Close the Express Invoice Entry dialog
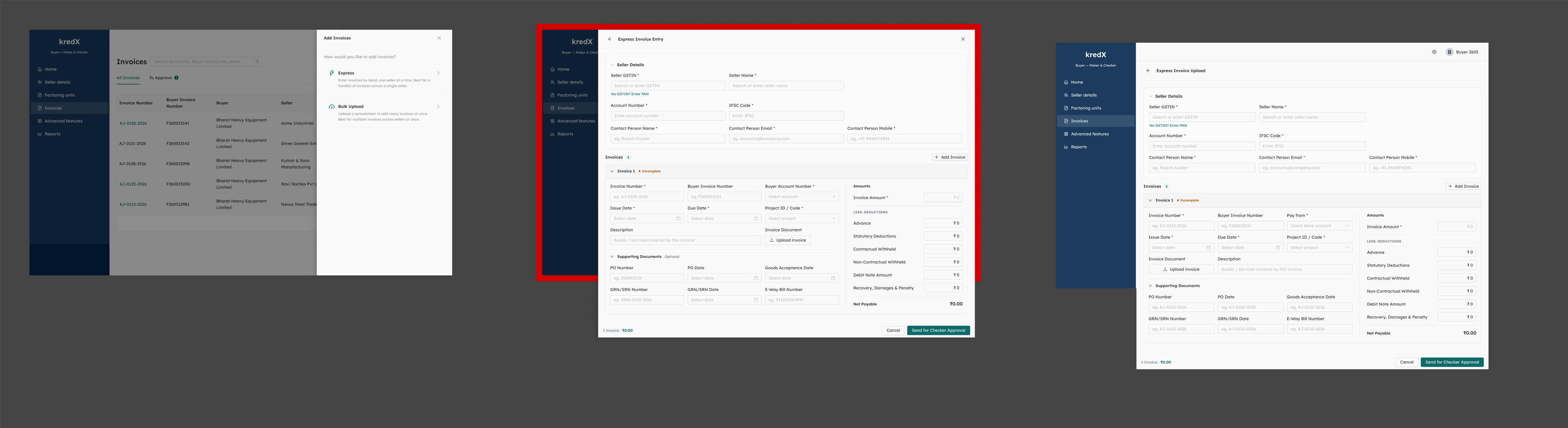1568x428 pixels. pos(963,39)
